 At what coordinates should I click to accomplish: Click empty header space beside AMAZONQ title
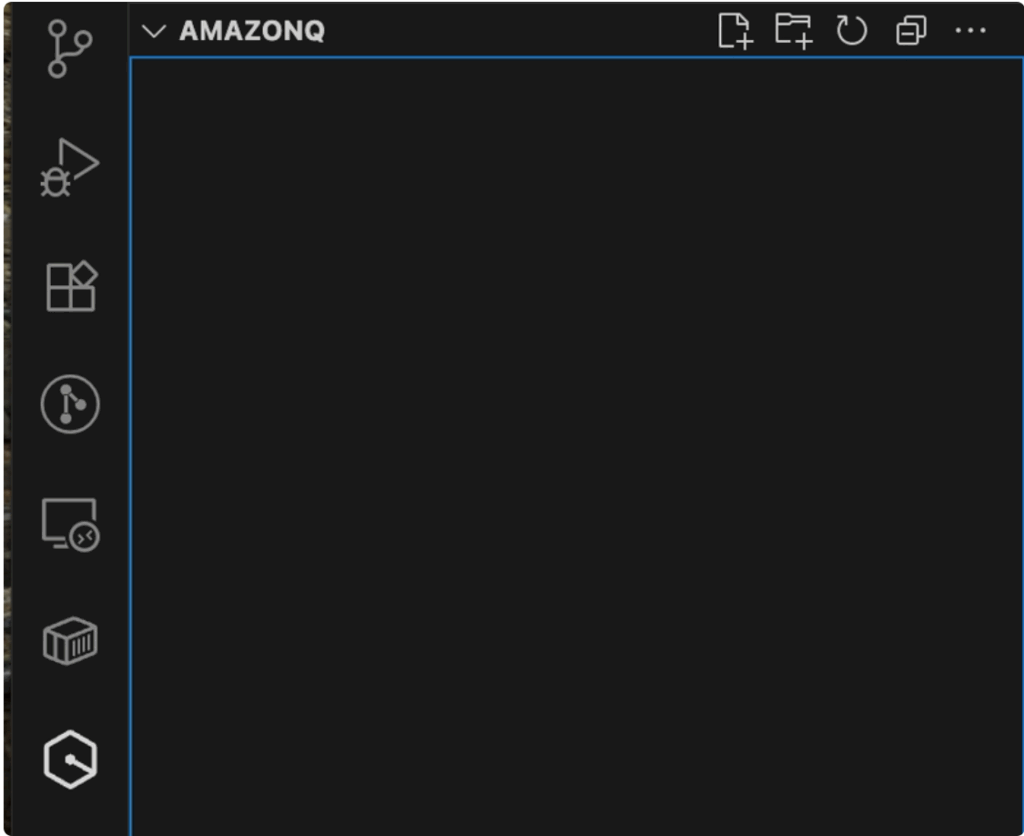[x=520, y=31]
